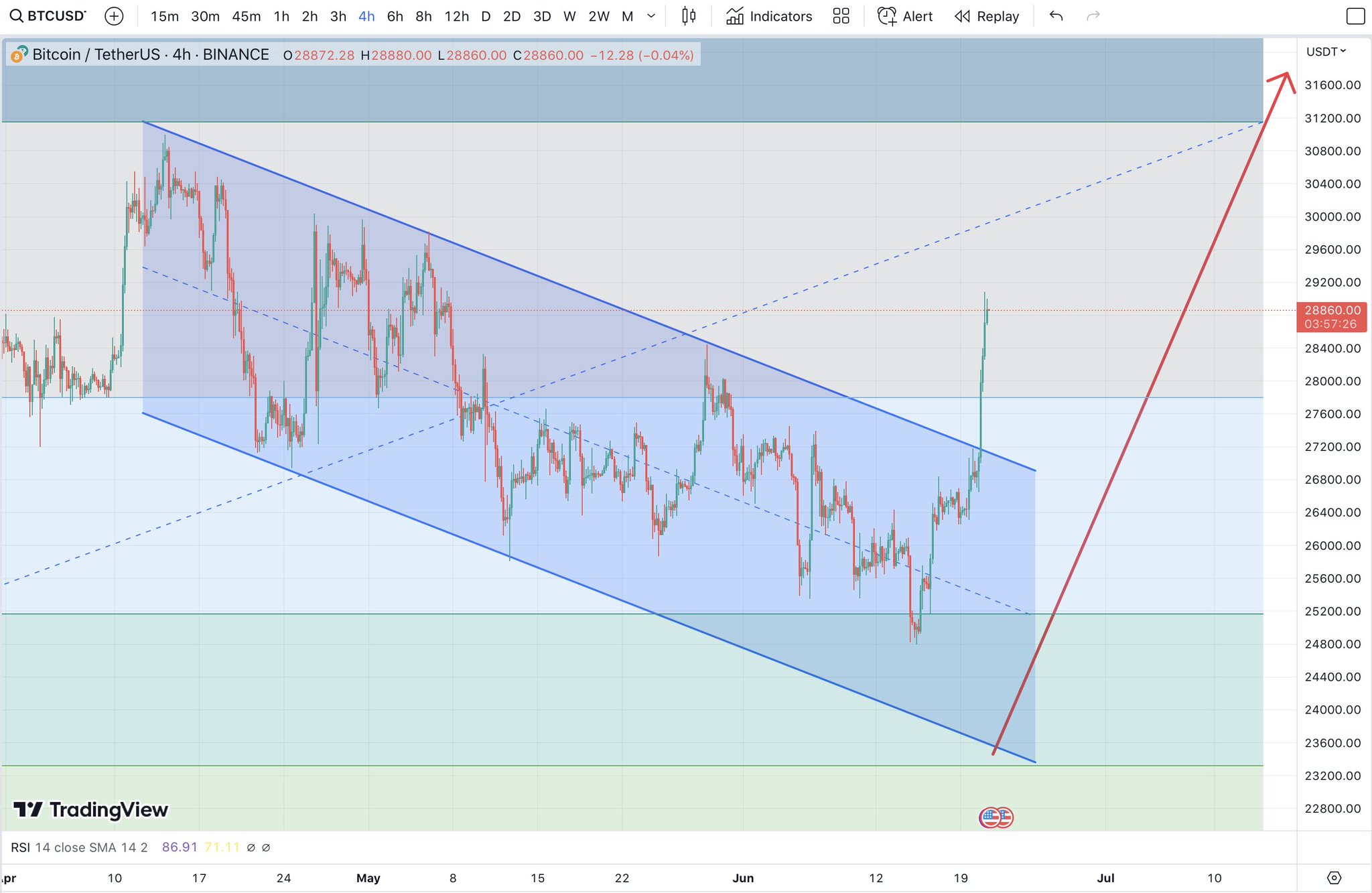Undo the last chart action
Image resolution: width=1372 pixels, height=893 pixels.
click(1056, 16)
